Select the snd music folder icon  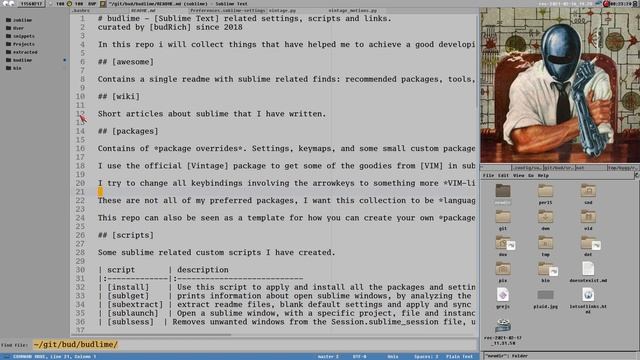click(x=588, y=191)
